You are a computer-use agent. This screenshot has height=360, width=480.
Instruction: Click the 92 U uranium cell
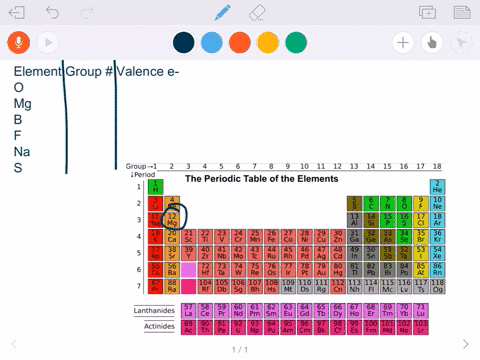[x=238, y=327]
